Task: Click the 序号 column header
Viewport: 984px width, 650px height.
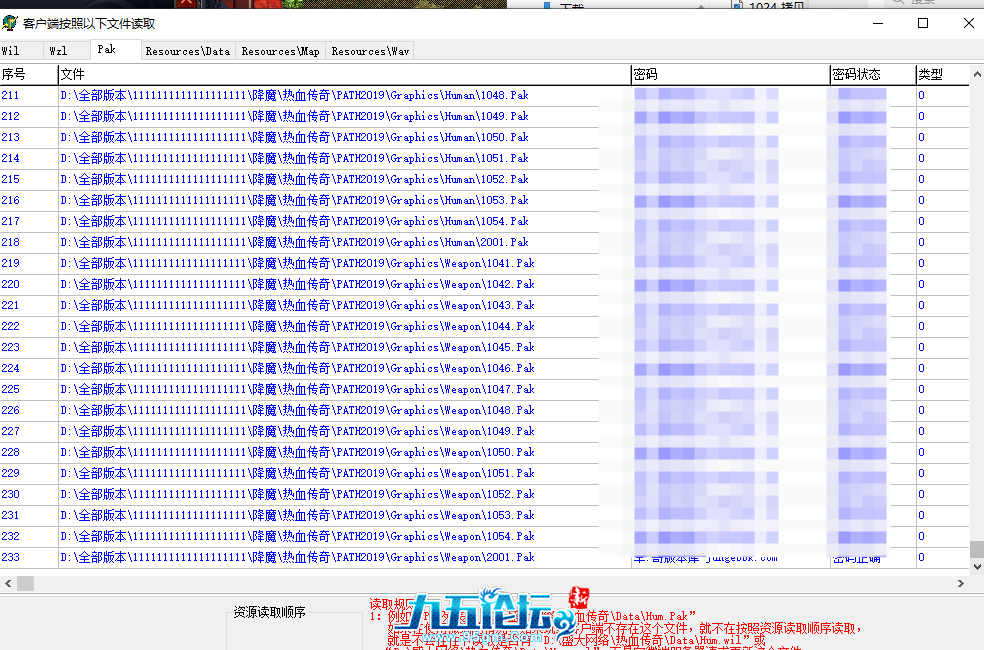Action: click(29, 75)
